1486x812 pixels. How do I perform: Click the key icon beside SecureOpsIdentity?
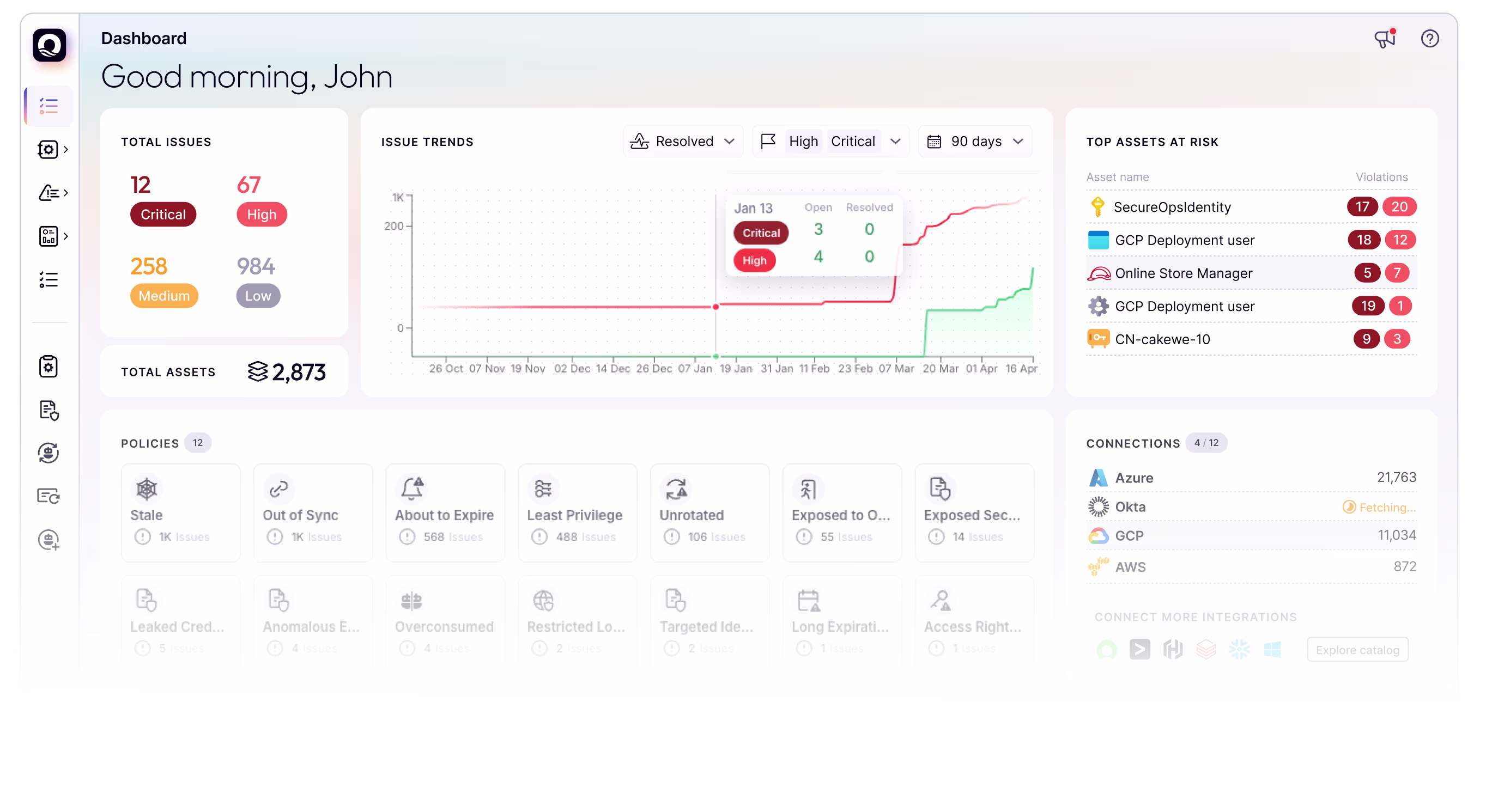[x=1097, y=206]
